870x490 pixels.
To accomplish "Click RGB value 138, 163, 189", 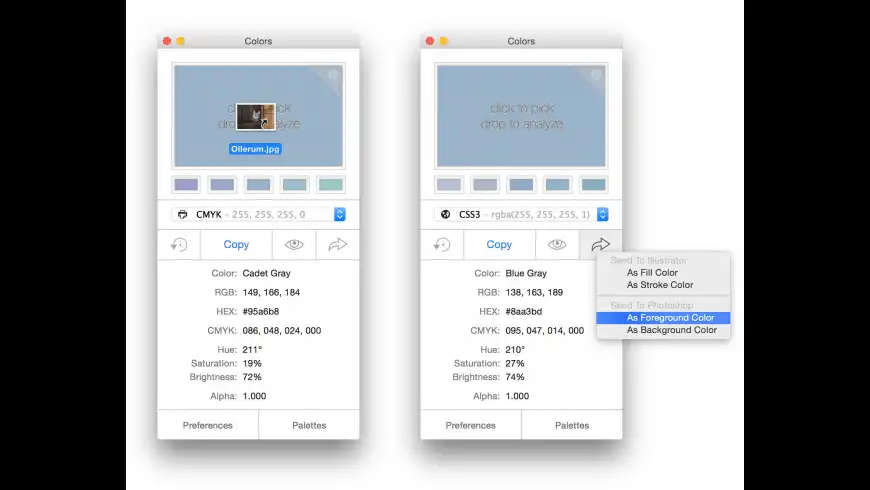I will (534, 292).
